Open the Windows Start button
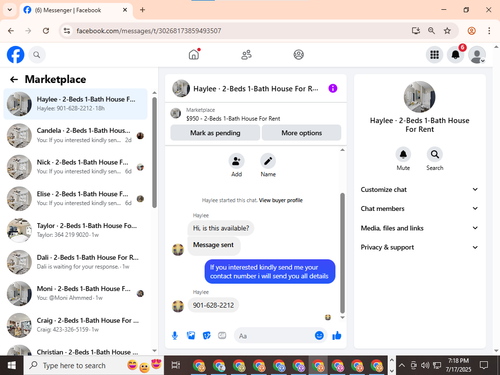This screenshot has height=375, width=500. (x=12, y=365)
